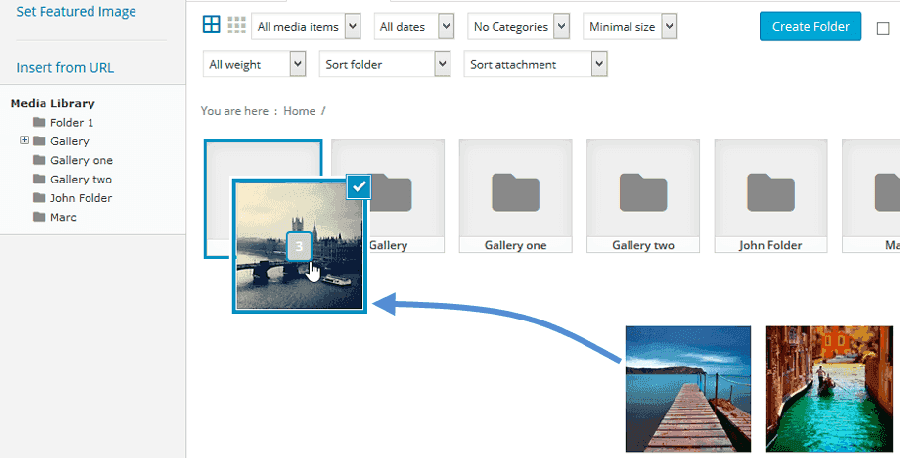The image size is (900, 458).
Task: Uncheck the selected London bridge image checkmark
Action: 358,186
